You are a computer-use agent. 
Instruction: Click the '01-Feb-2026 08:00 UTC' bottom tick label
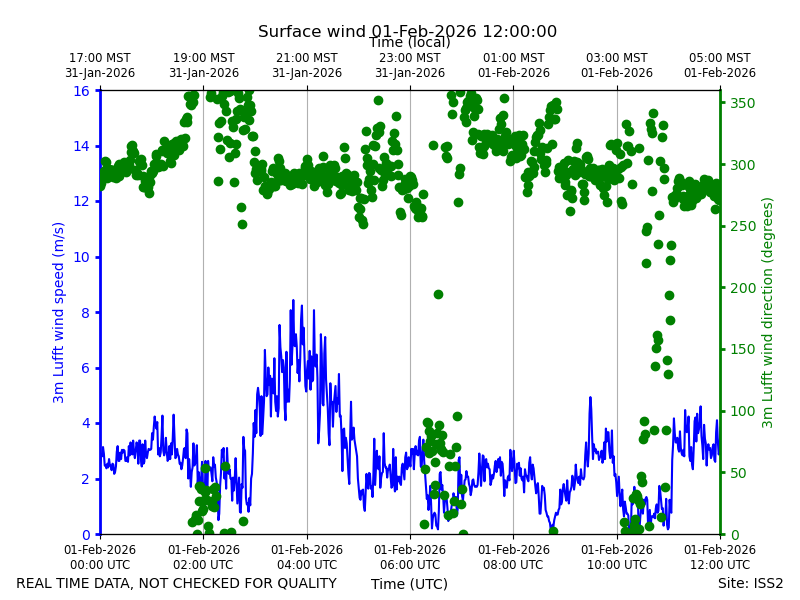point(514,557)
